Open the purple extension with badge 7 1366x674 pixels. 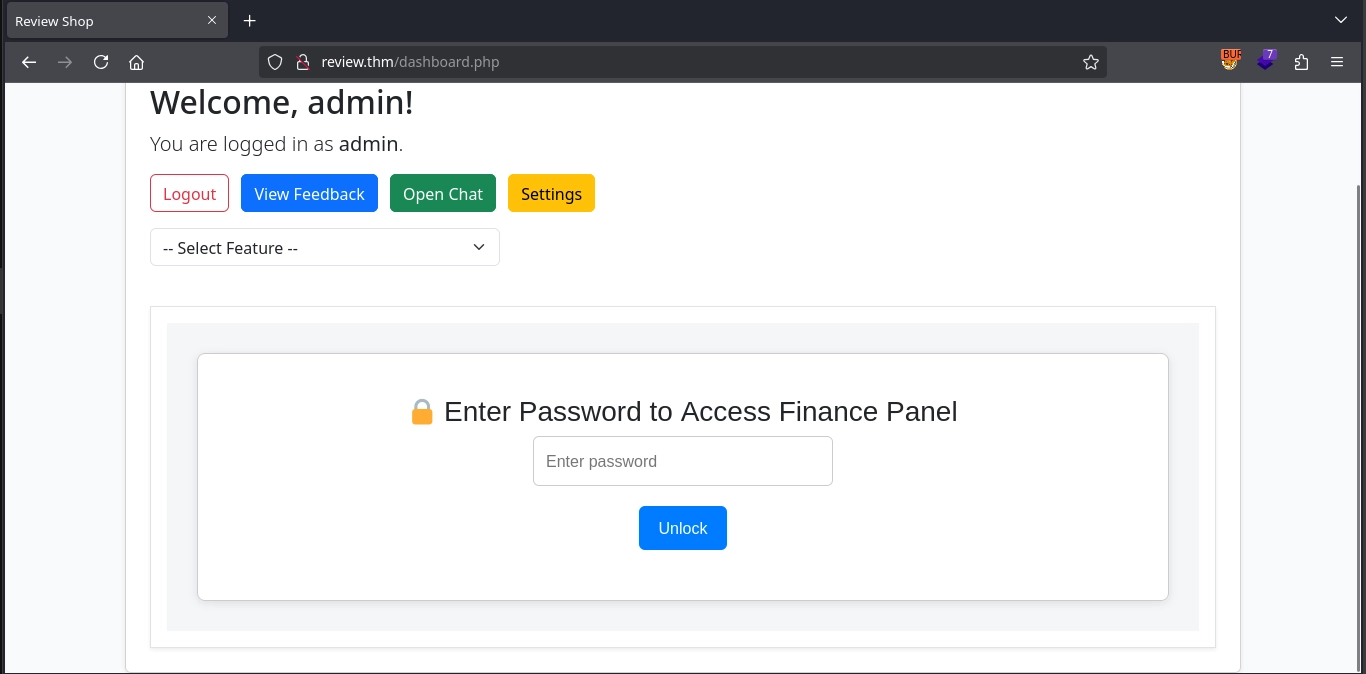1266,61
